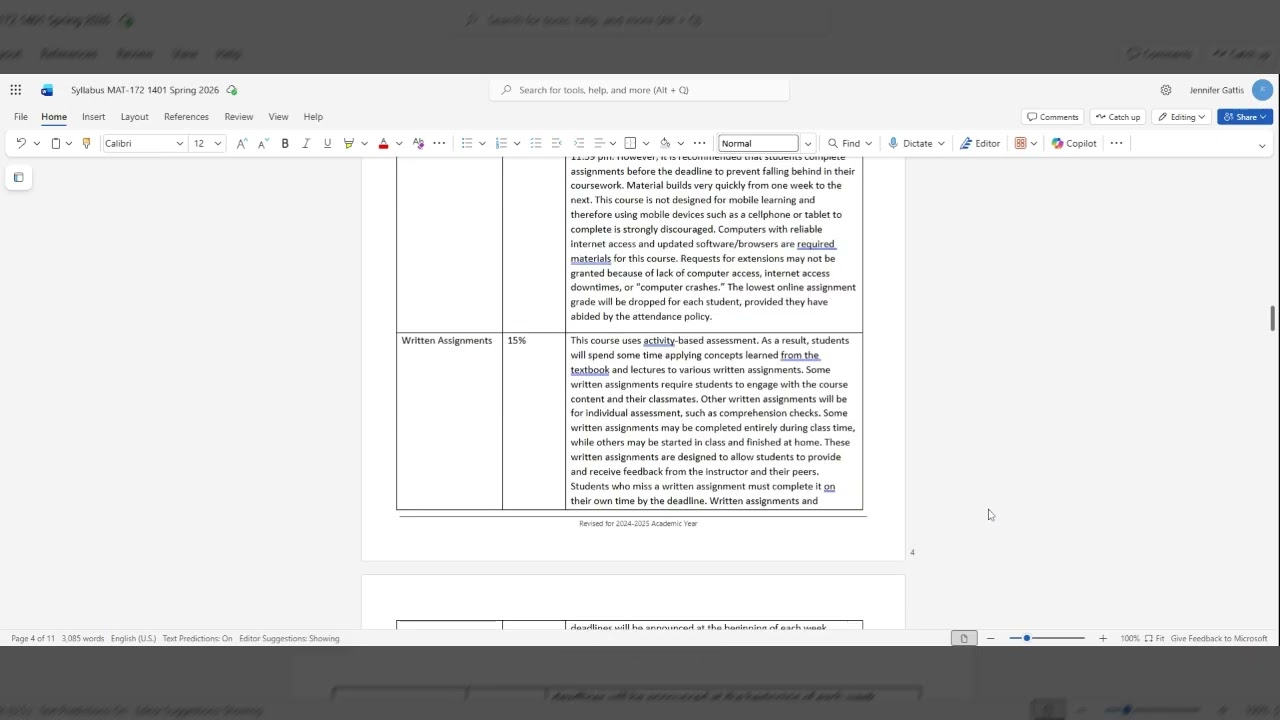Click the zoom out minus icon

click(x=991, y=638)
